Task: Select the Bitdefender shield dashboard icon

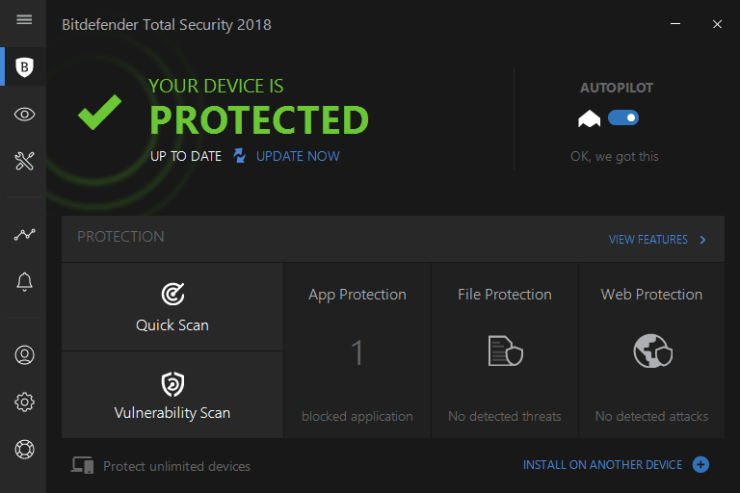Action: (25, 67)
